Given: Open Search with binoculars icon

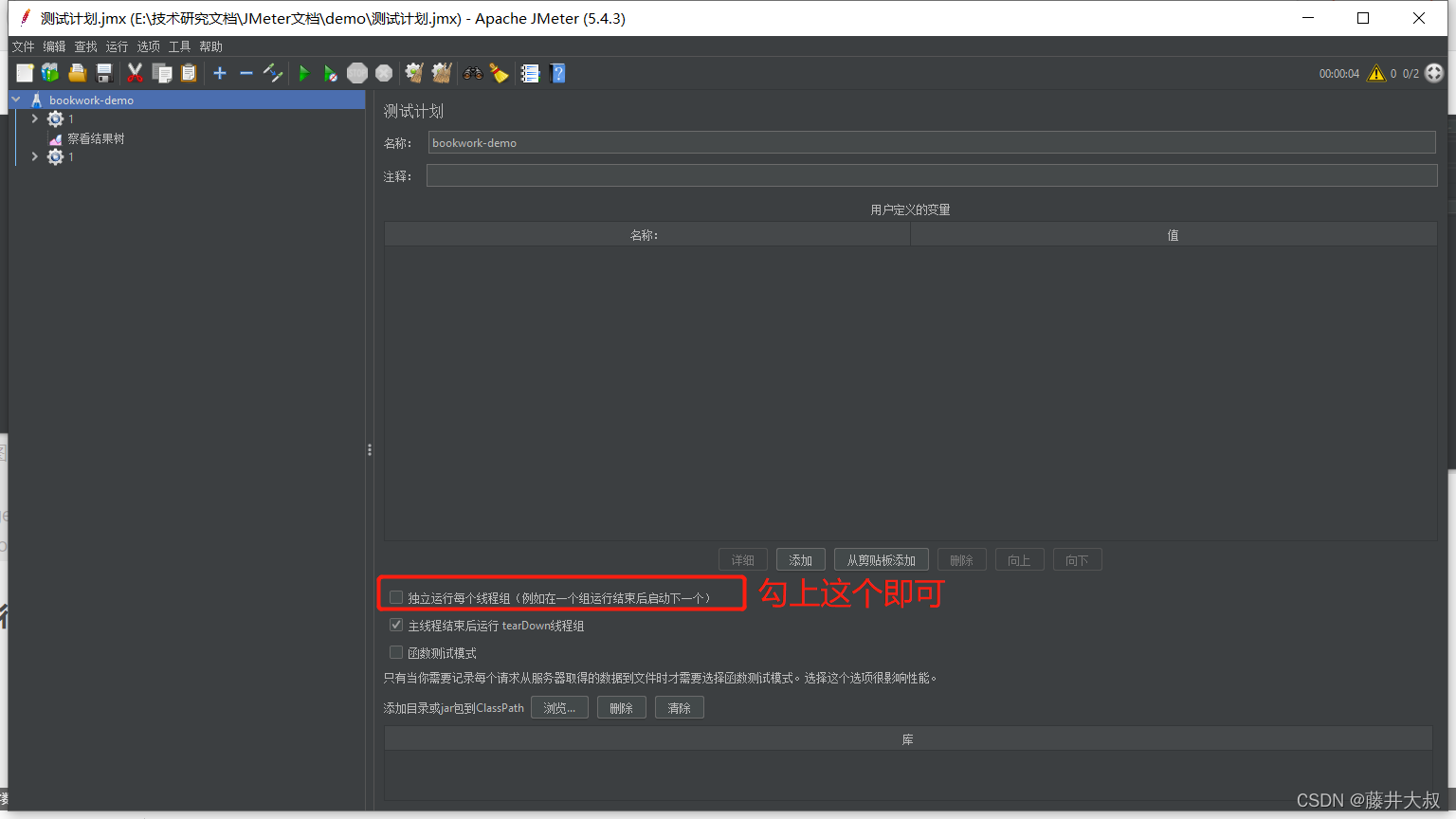Looking at the screenshot, I should point(472,73).
